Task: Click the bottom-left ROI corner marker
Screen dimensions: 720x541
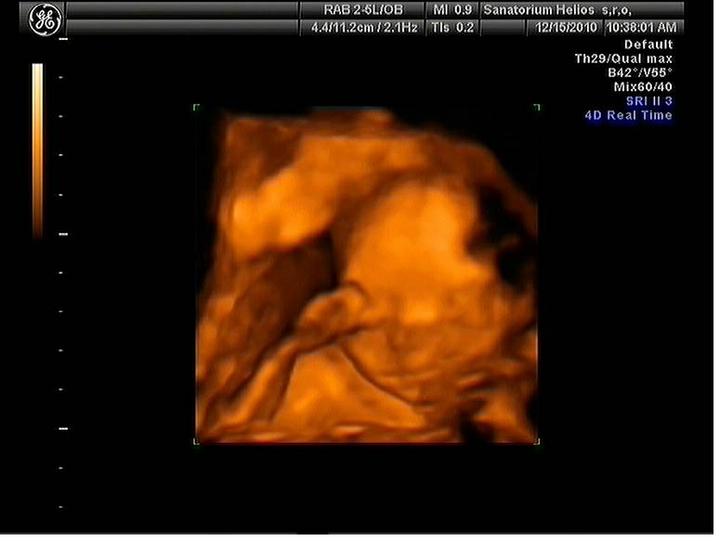Action: click(197, 440)
